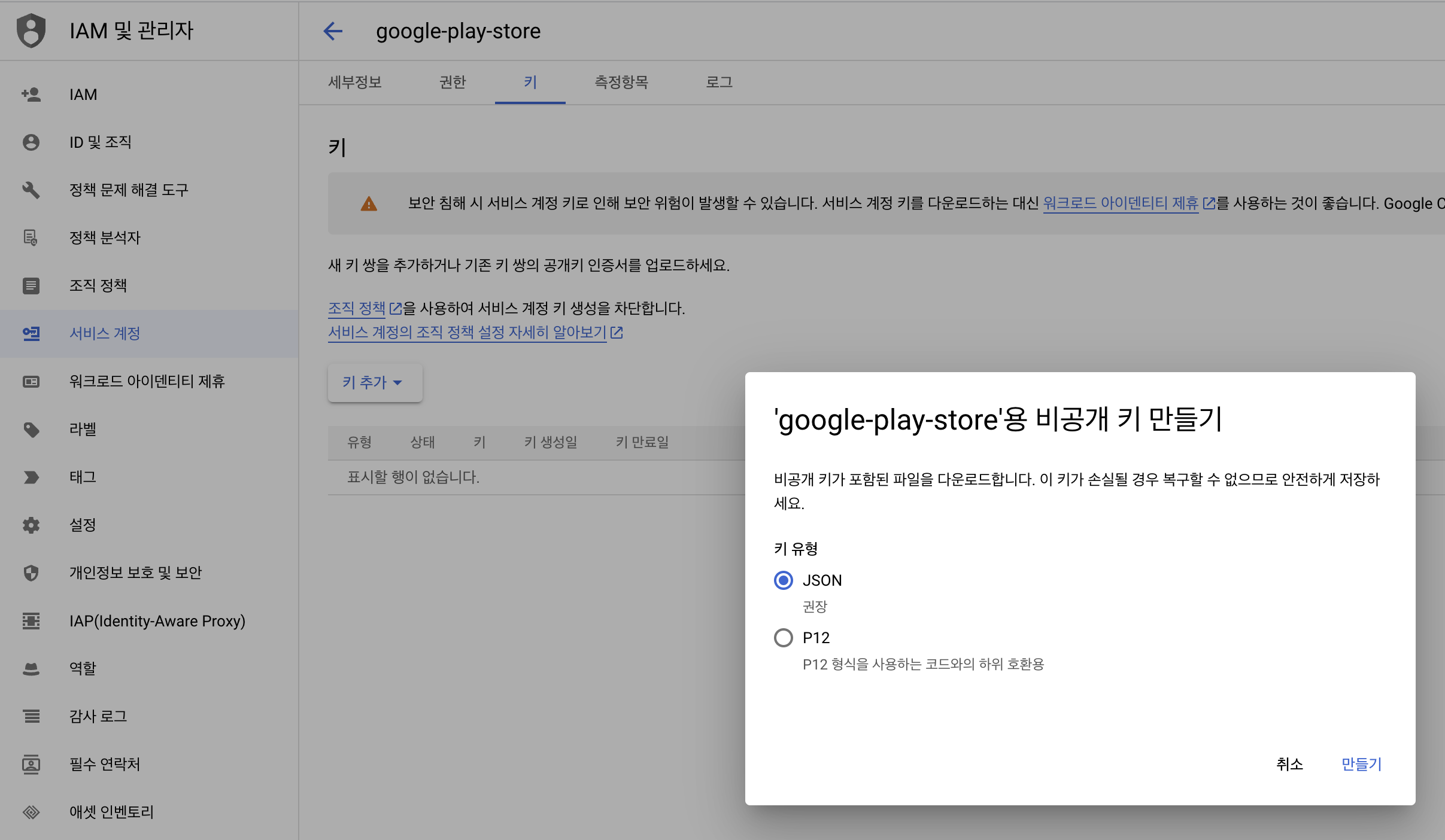Open 감사 로그 in the sidebar
The image size is (1445, 840).
(x=98, y=716)
